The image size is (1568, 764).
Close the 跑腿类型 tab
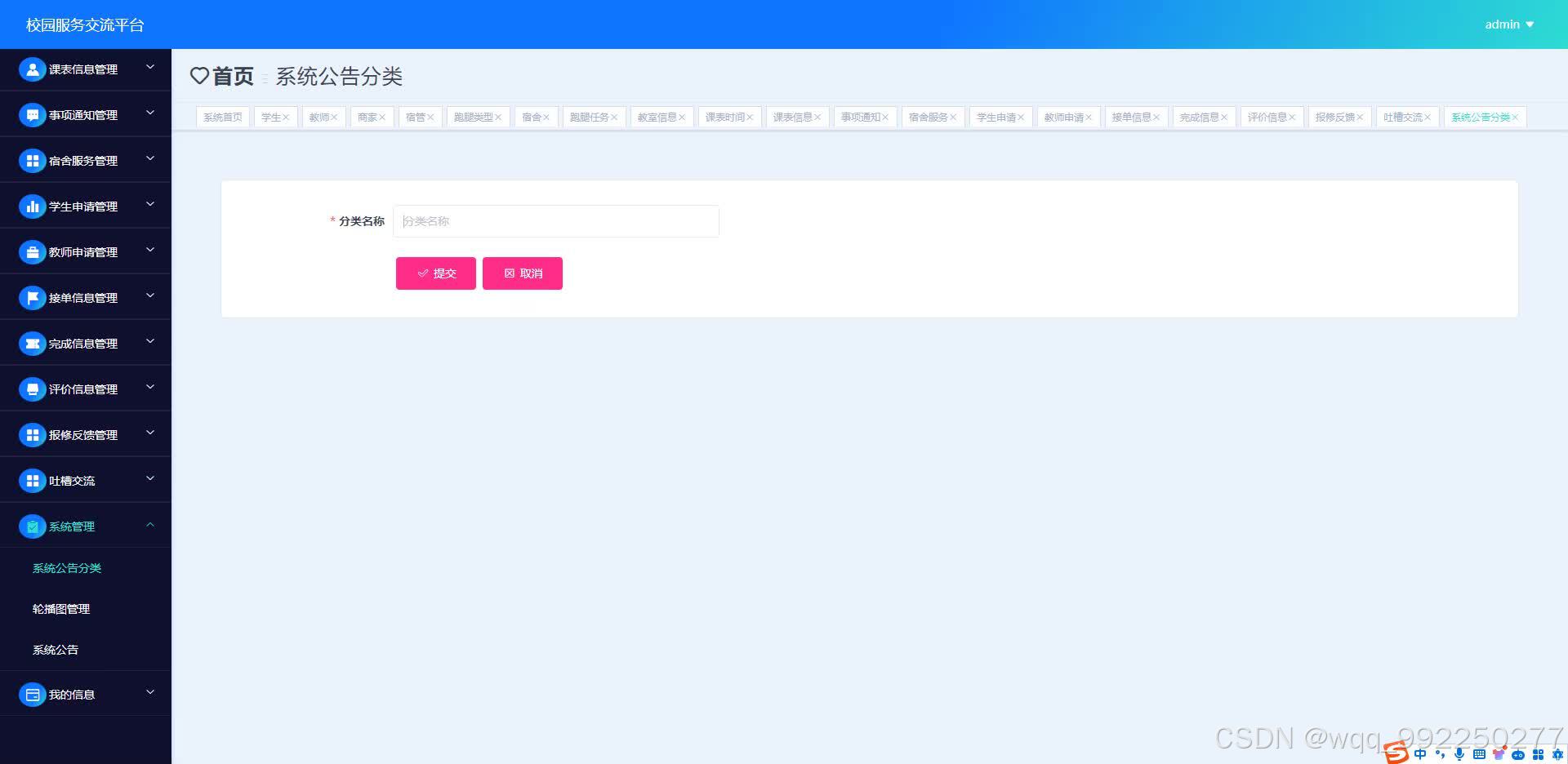pyautogui.click(x=498, y=118)
